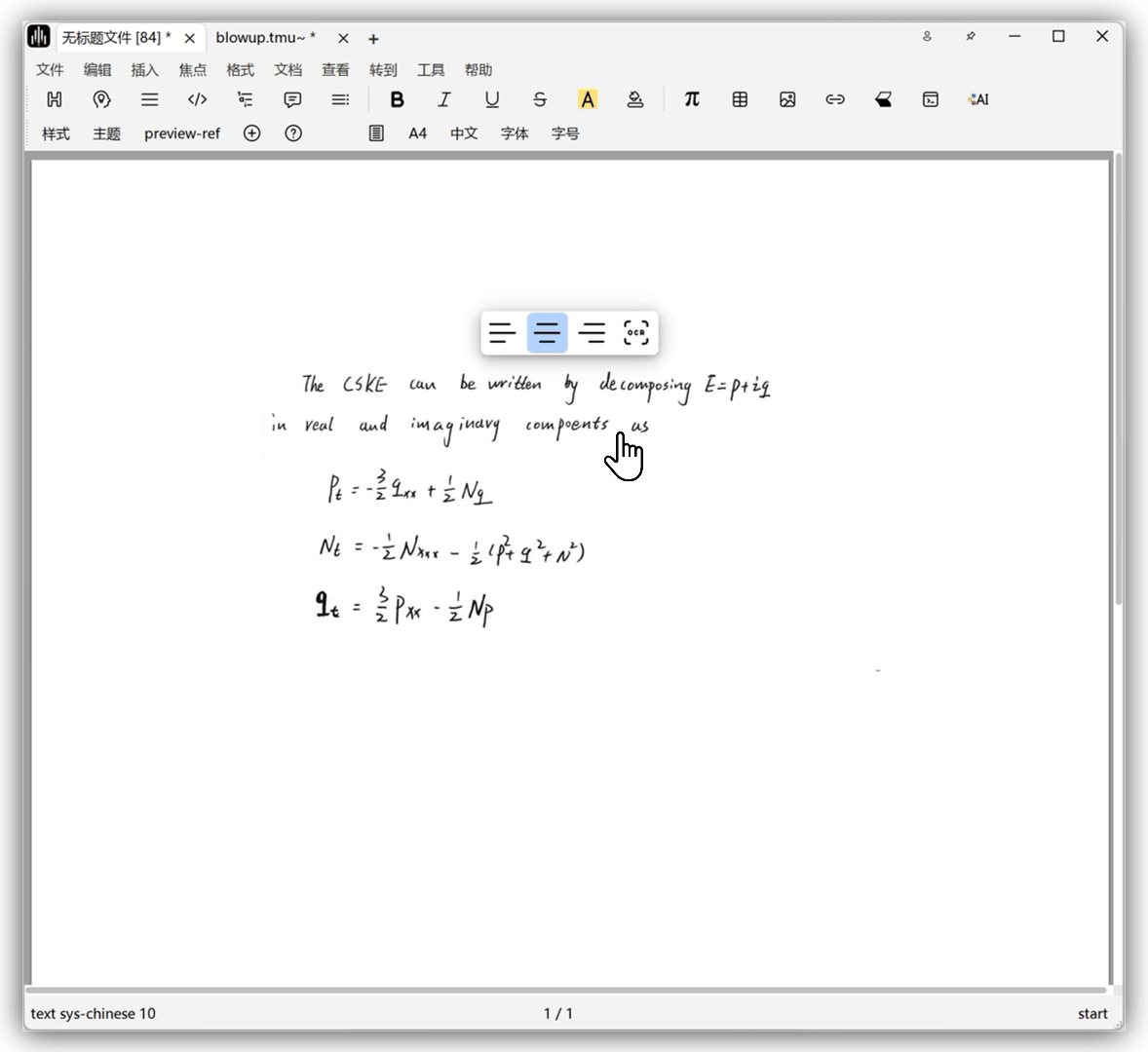1148x1052 pixels.
Task: Insert a table from the toolbar
Action: pos(740,99)
